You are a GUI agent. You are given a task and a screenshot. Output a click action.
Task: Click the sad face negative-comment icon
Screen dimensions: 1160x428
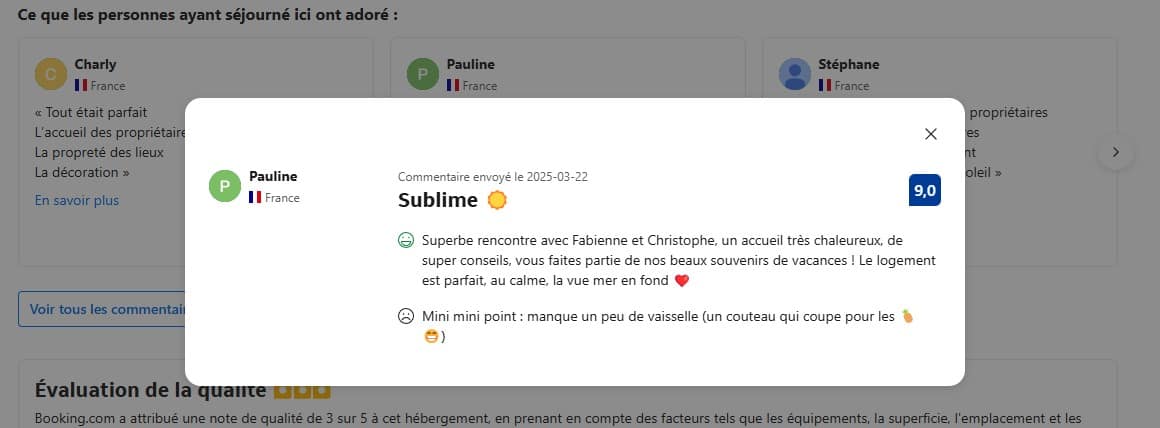pos(405,316)
